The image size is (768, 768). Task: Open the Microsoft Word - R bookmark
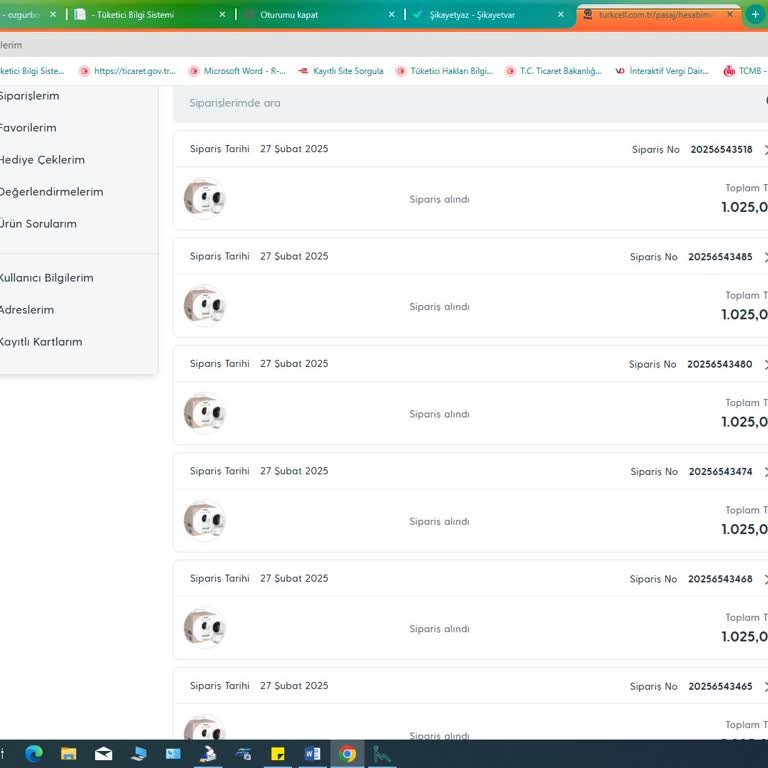click(238, 71)
